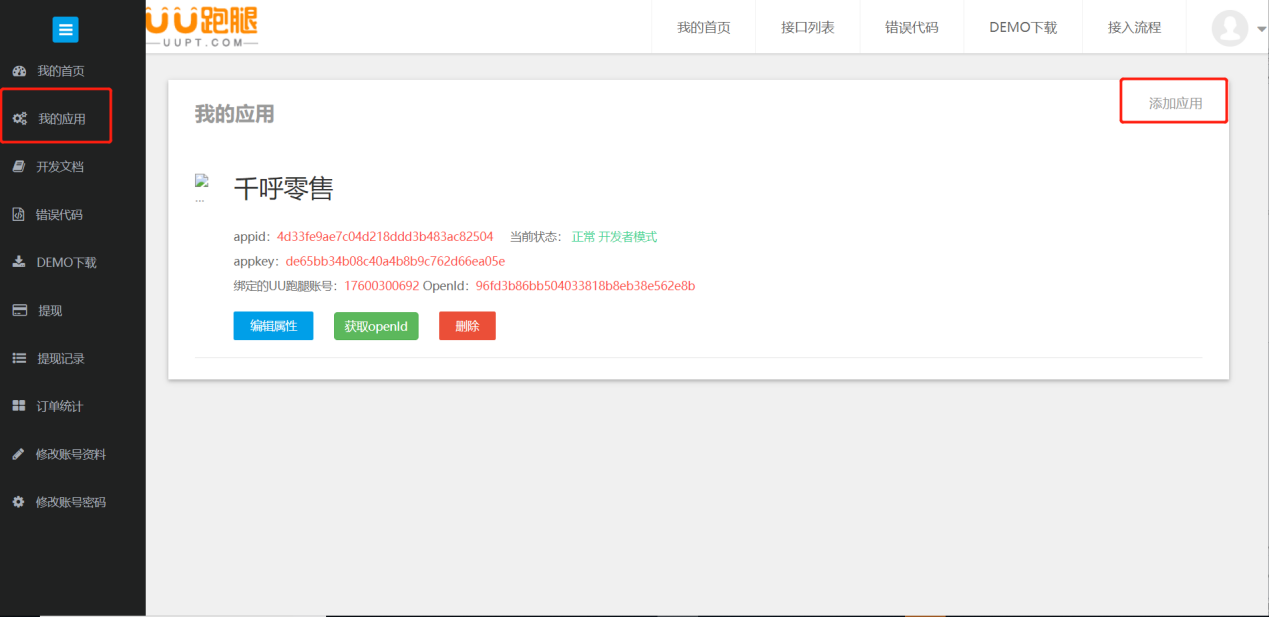Image resolution: width=1269 pixels, height=617 pixels.
Task: Toggle the blue hamburger menu button
Action: click(65, 30)
